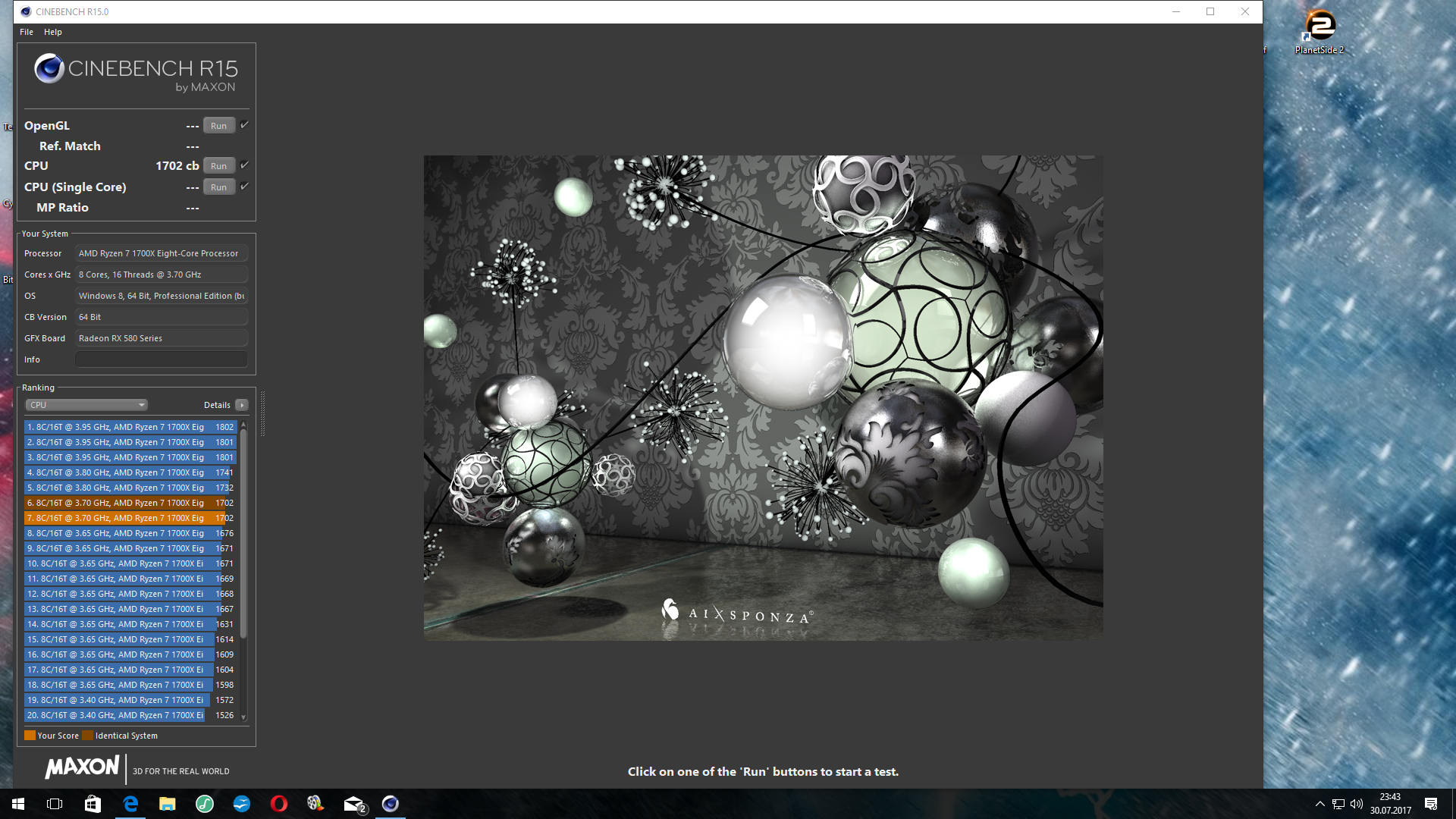This screenshot has width=1456, height=819.
Task: Open the File menu
Action: tap(27, 32)
